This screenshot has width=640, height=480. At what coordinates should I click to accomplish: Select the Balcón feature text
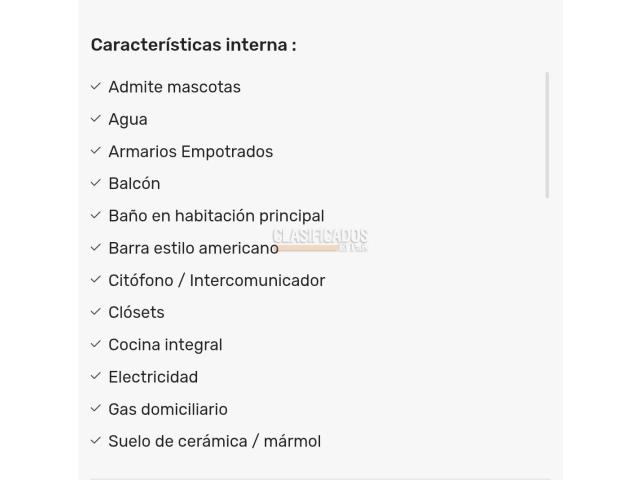[134, 184]
